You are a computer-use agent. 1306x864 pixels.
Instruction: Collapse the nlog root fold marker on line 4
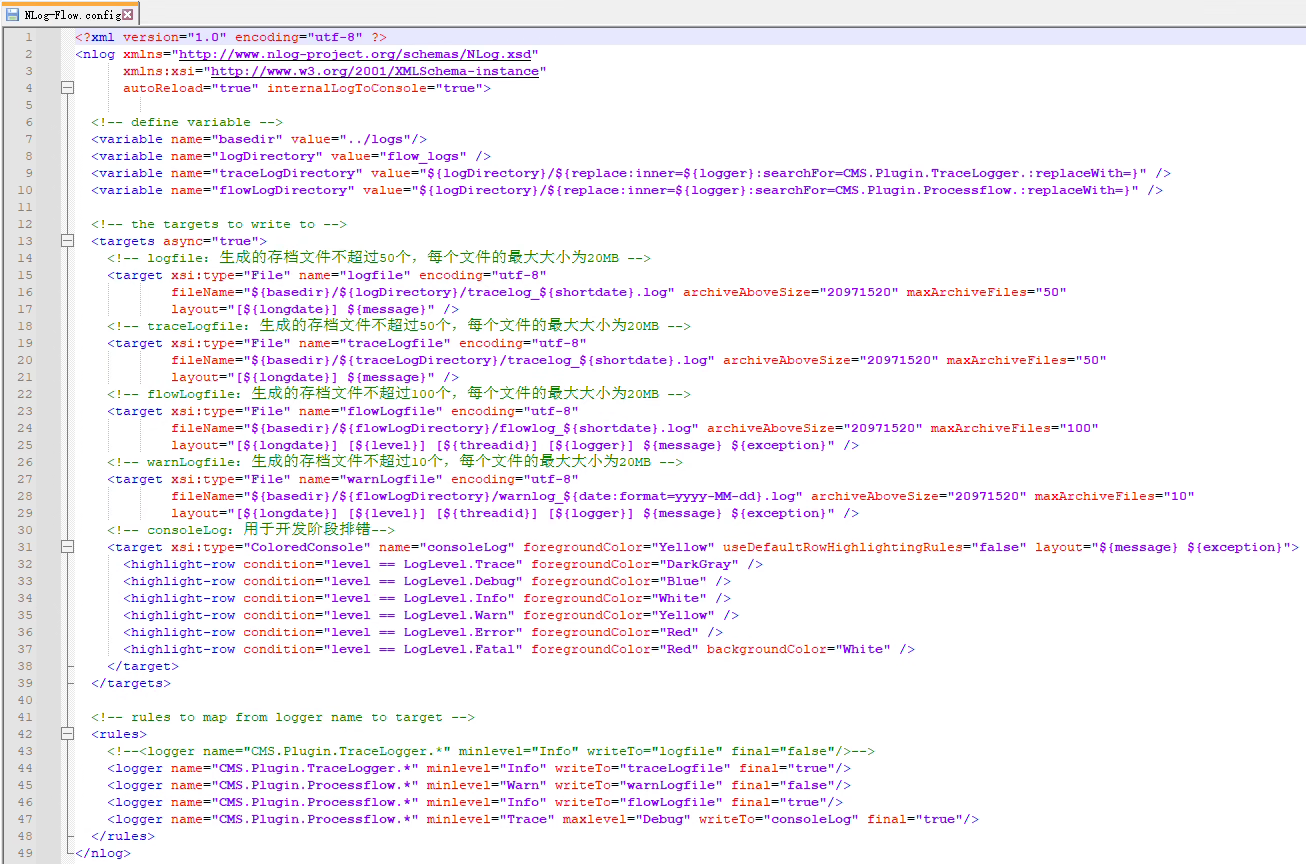[x=67, y=88]
